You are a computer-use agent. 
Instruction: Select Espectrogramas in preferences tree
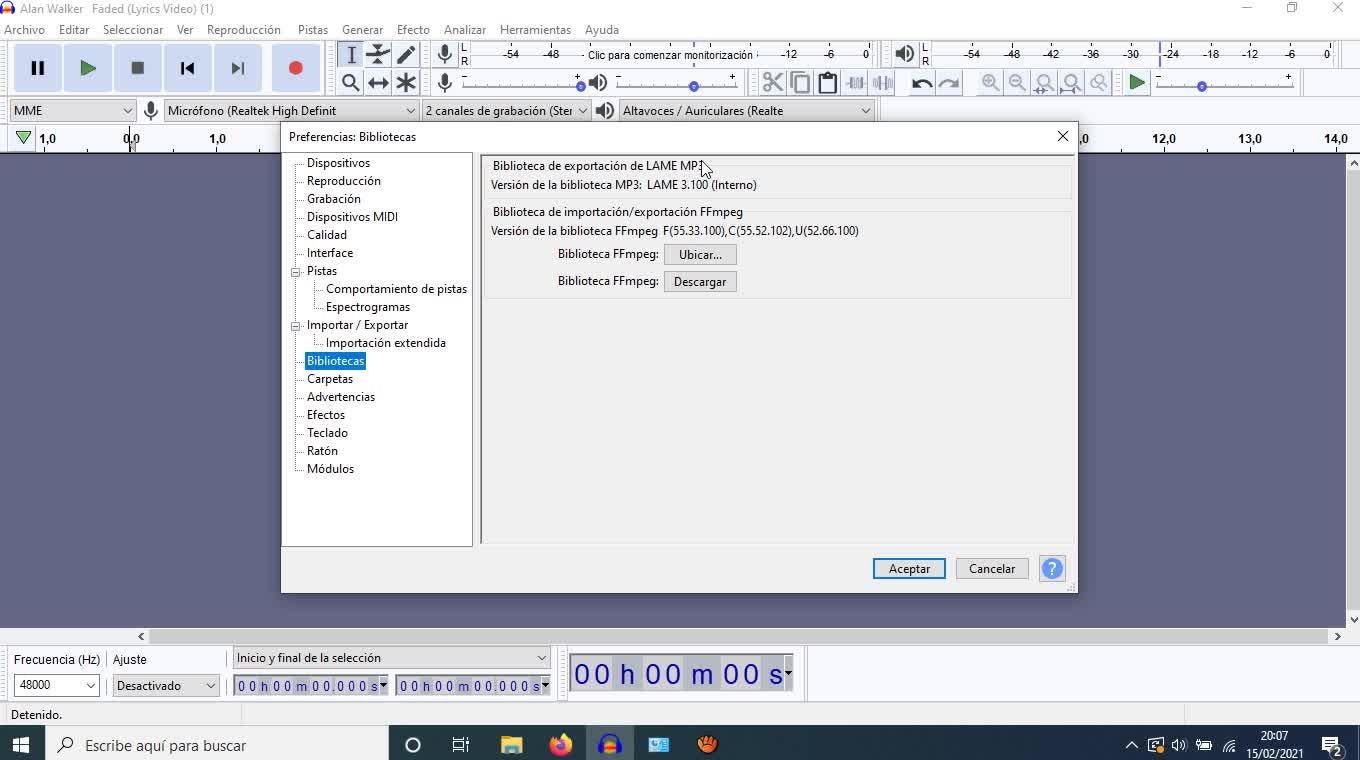click(368, 307)
